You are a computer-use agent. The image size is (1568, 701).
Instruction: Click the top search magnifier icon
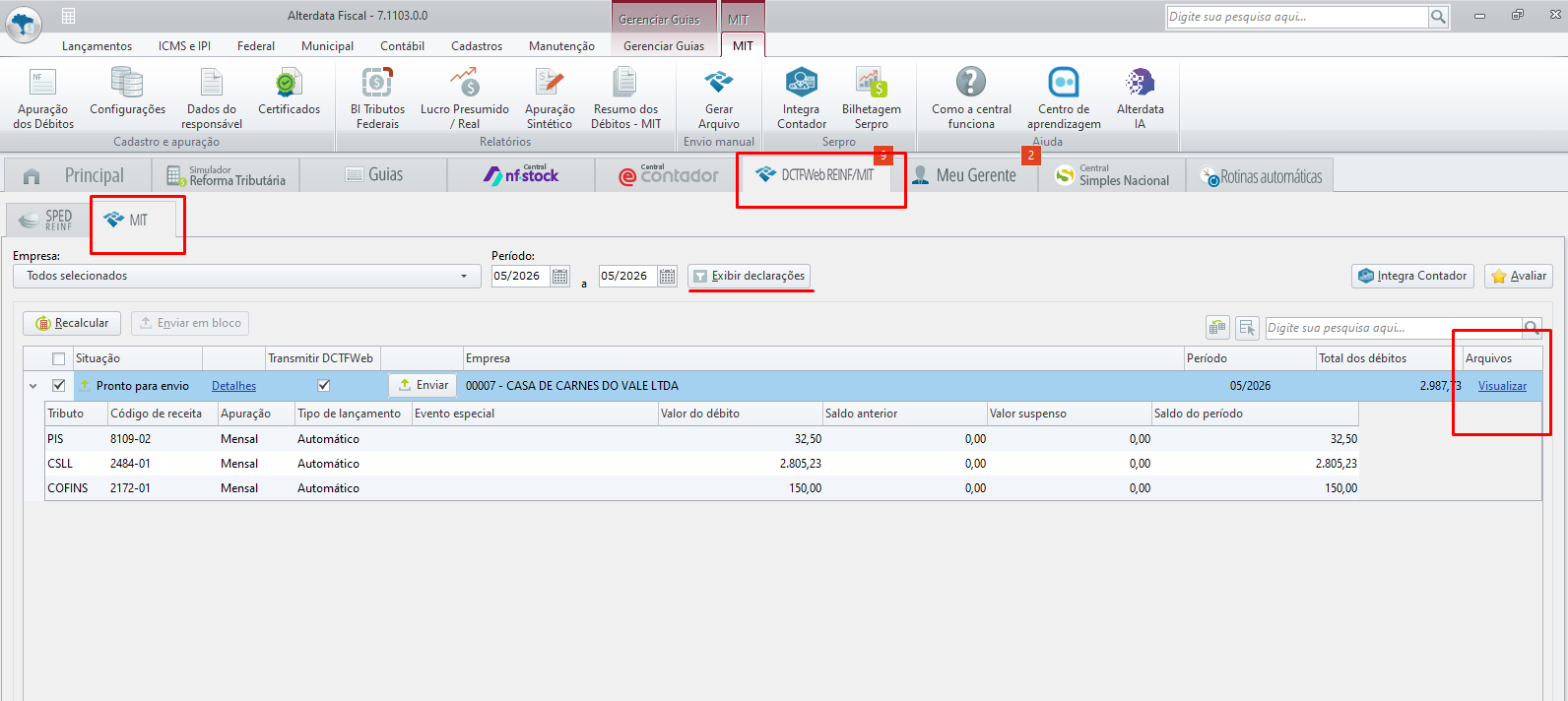click(1438, 17)
